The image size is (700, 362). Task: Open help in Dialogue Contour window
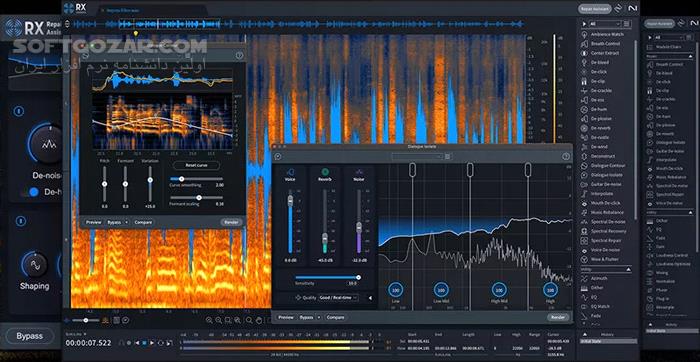pos(239,55)
